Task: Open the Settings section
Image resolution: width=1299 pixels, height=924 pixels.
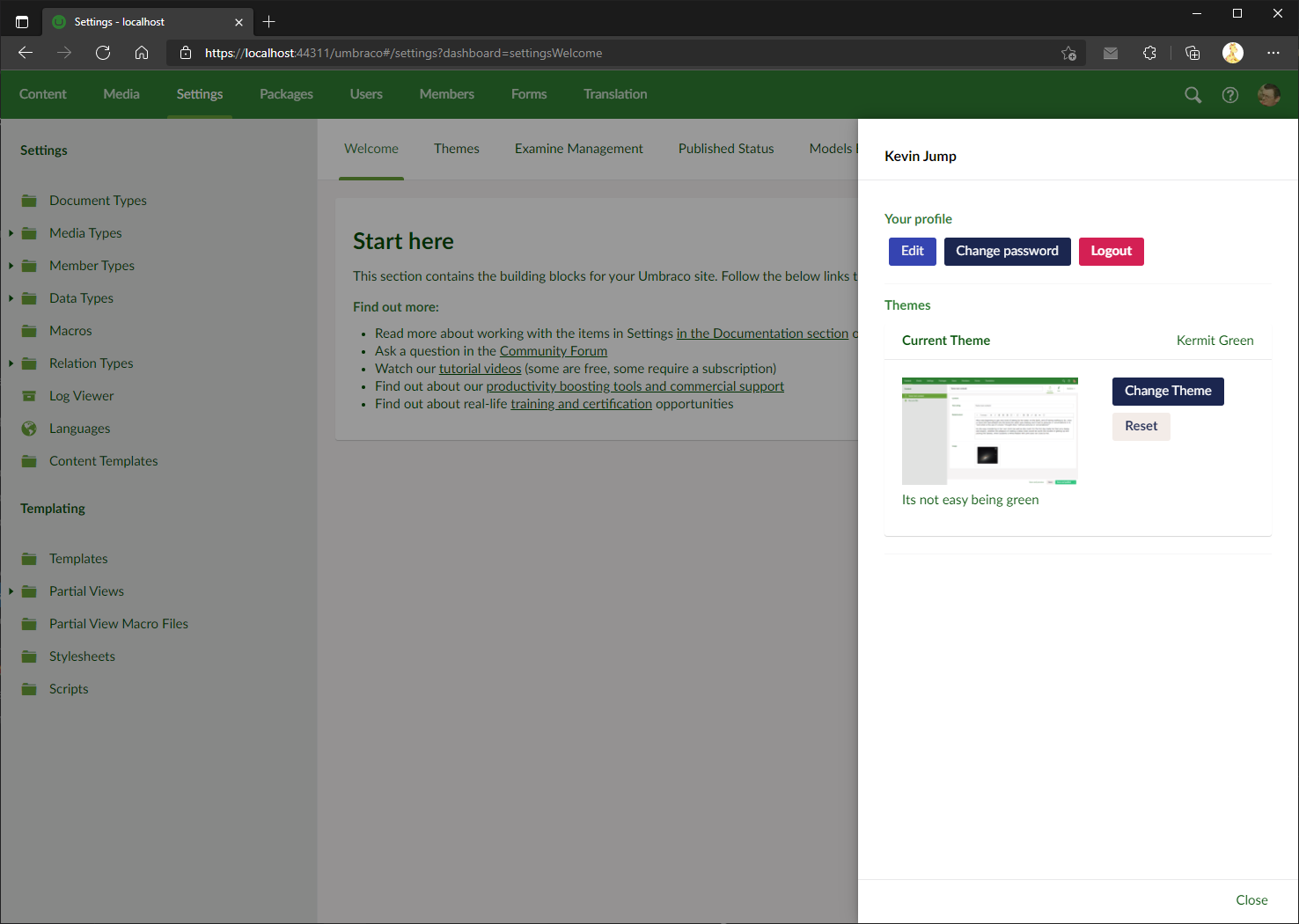Action: [x=200, y=94]
